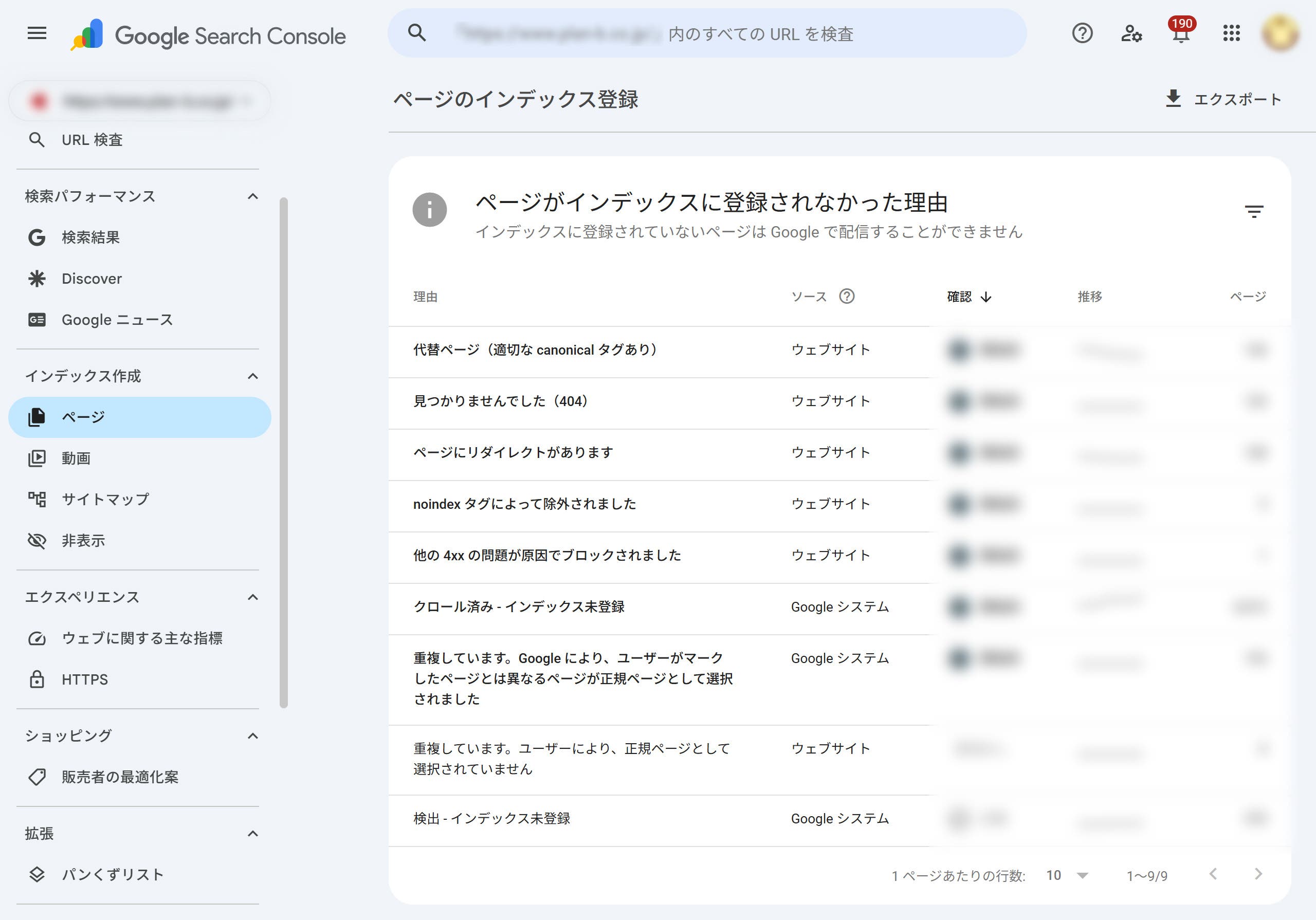Click the 販売者の最適化案 tag icon
This screenshot has width=1316, height=920.
click(x=36, y=777)
